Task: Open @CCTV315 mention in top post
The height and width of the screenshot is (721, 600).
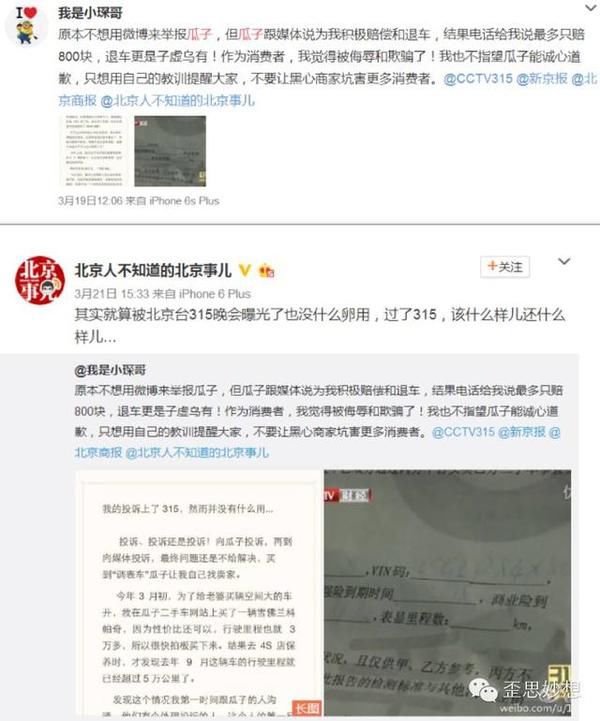Action: point(478,79)
